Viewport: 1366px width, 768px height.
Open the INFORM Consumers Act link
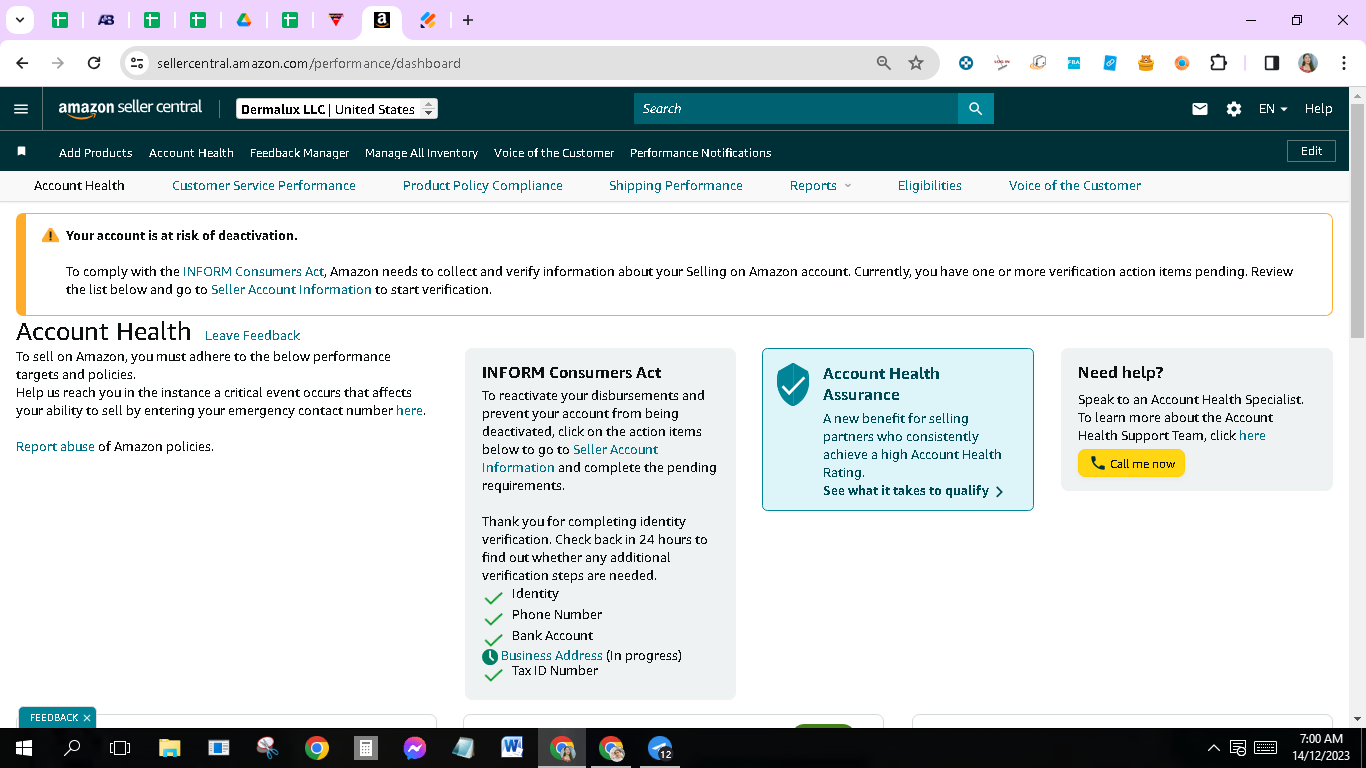(254, 272)
